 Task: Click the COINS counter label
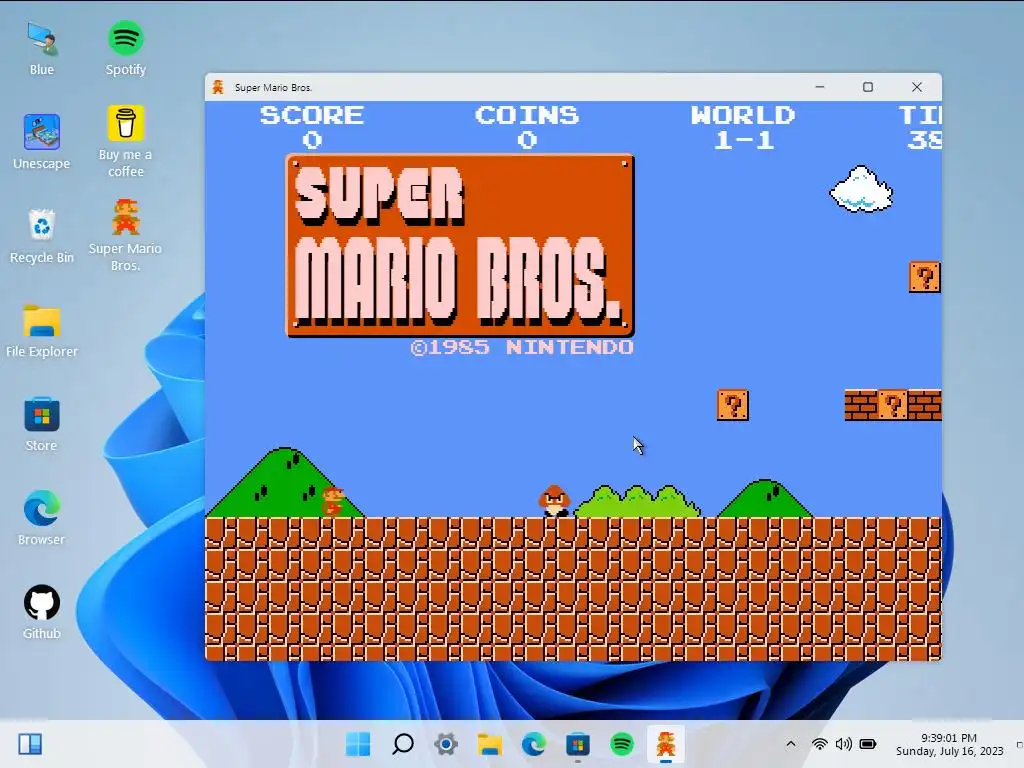point(527,116)
